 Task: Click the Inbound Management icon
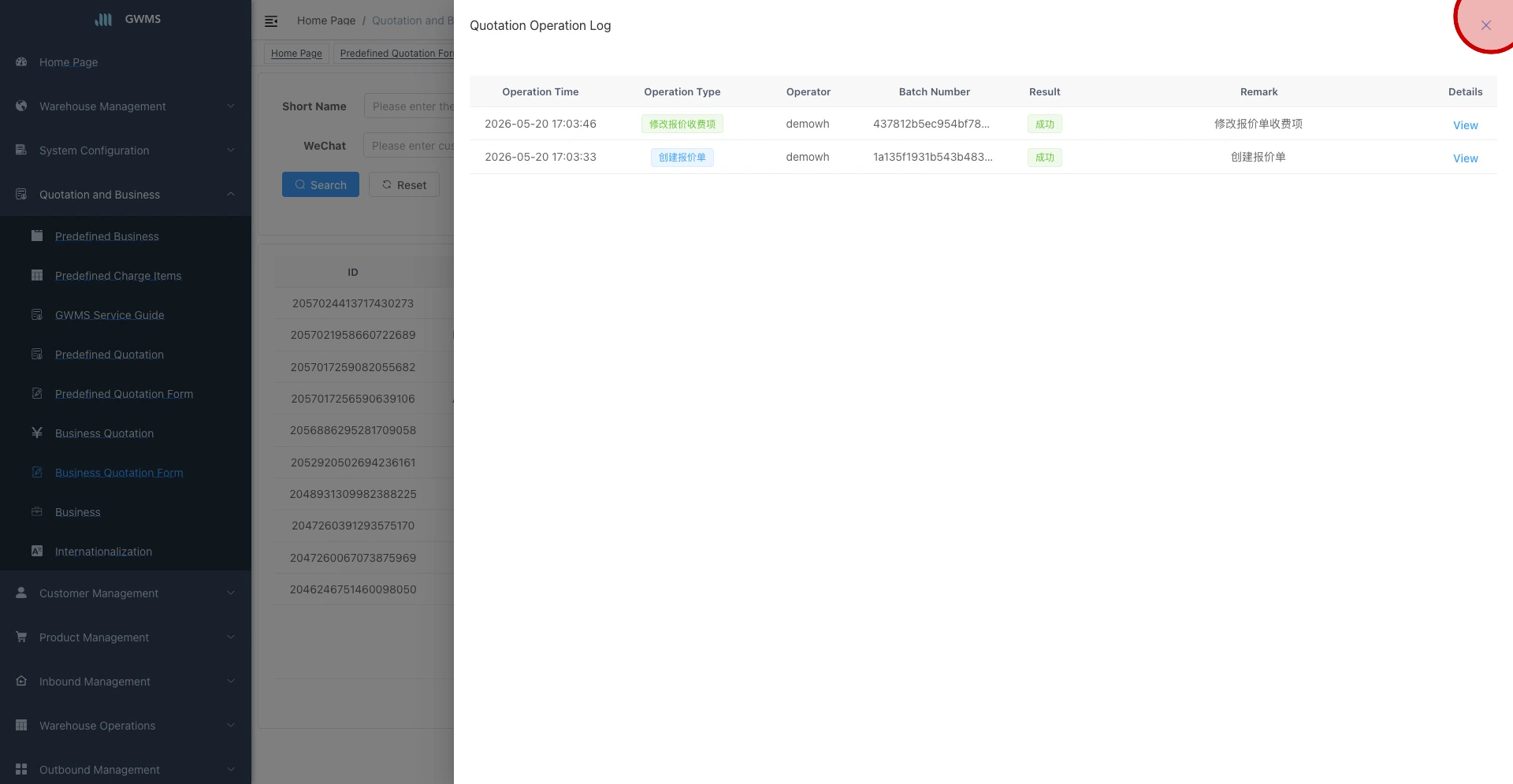coord(21,681)
